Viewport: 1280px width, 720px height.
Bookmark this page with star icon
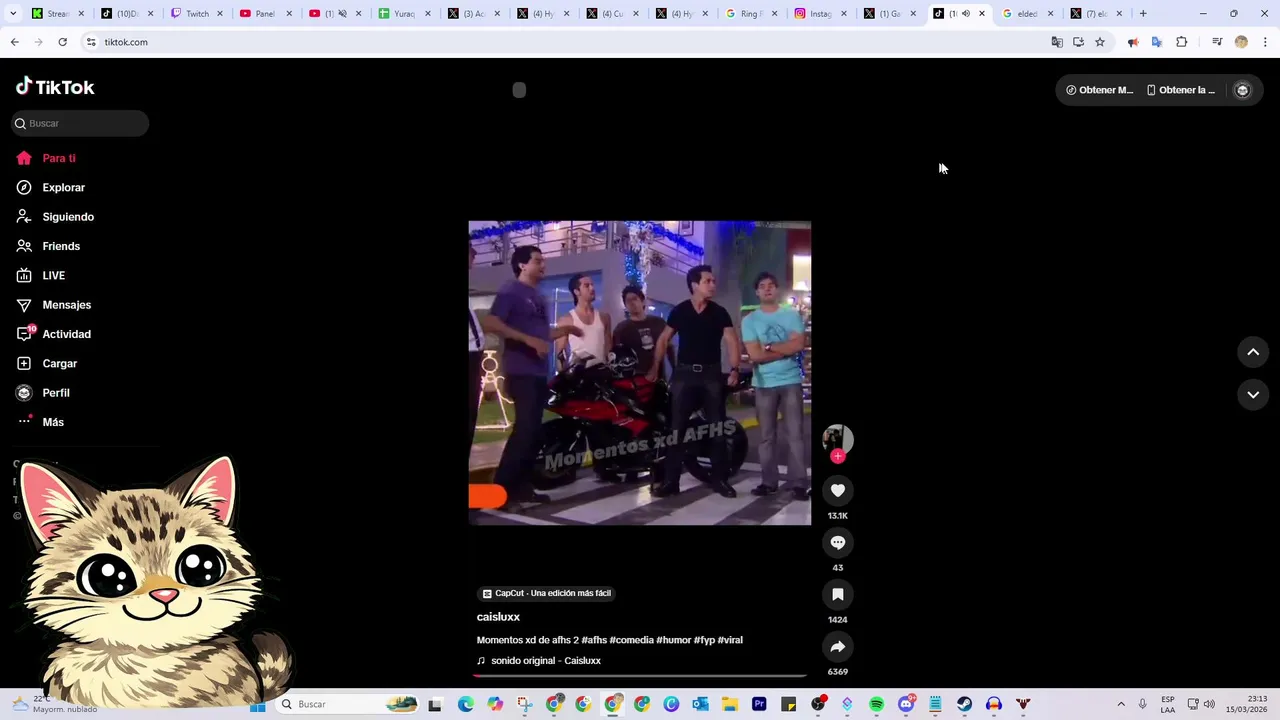coord(1100,42)
